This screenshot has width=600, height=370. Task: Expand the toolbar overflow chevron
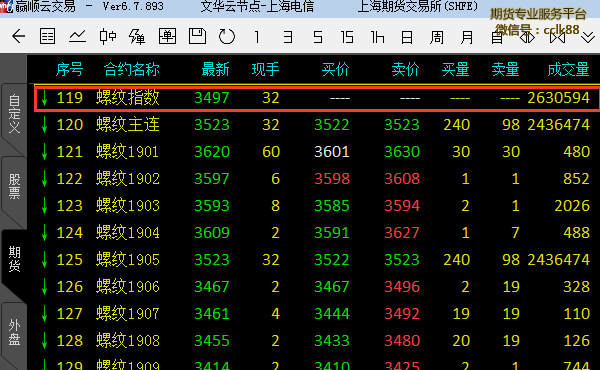pos(588,37)
